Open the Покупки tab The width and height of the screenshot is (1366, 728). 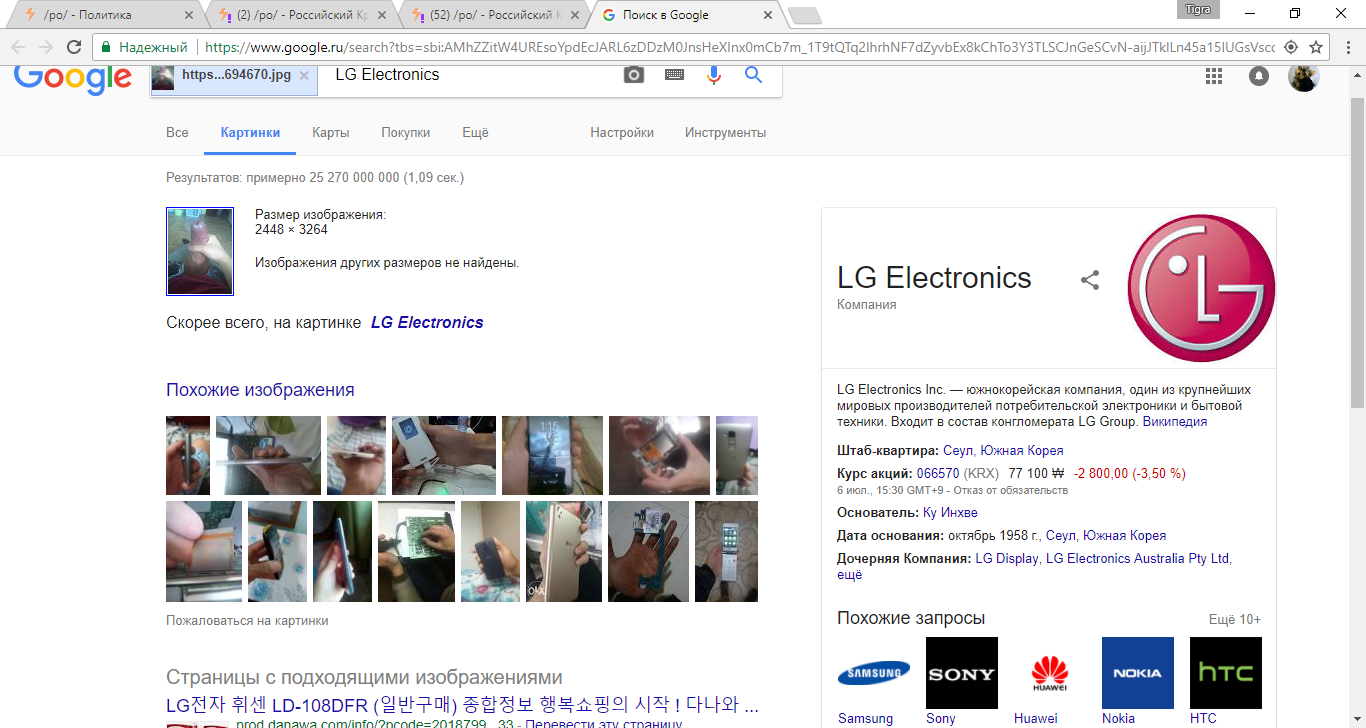[405, 133]
